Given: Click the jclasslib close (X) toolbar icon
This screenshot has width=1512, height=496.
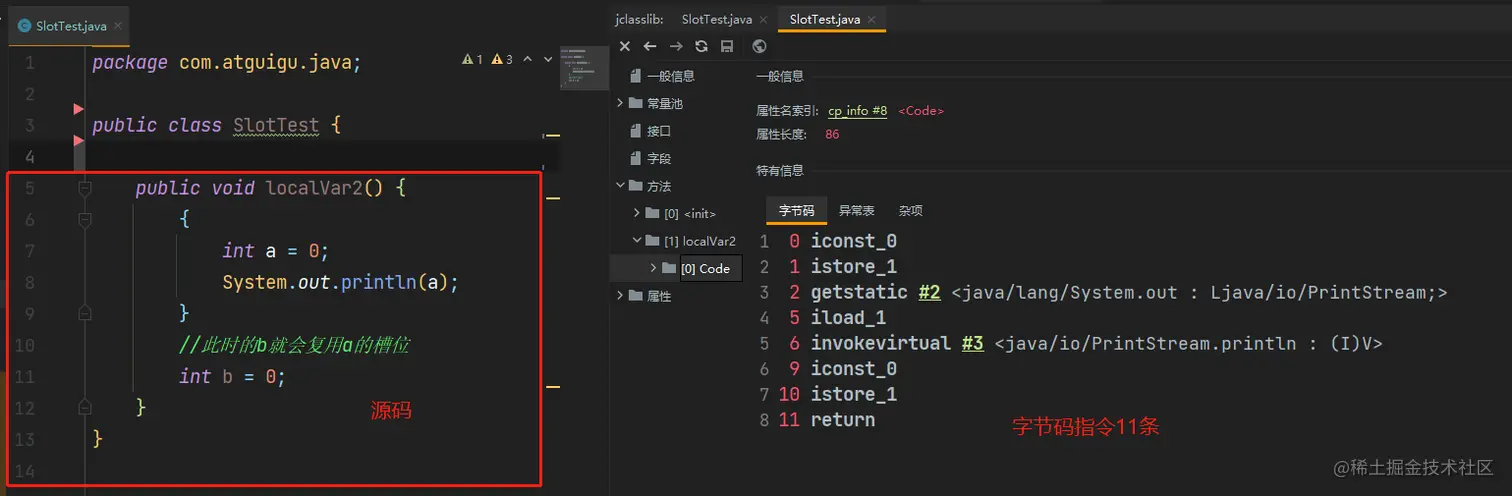Looking at the screenshot, I should tap(625, 46).
